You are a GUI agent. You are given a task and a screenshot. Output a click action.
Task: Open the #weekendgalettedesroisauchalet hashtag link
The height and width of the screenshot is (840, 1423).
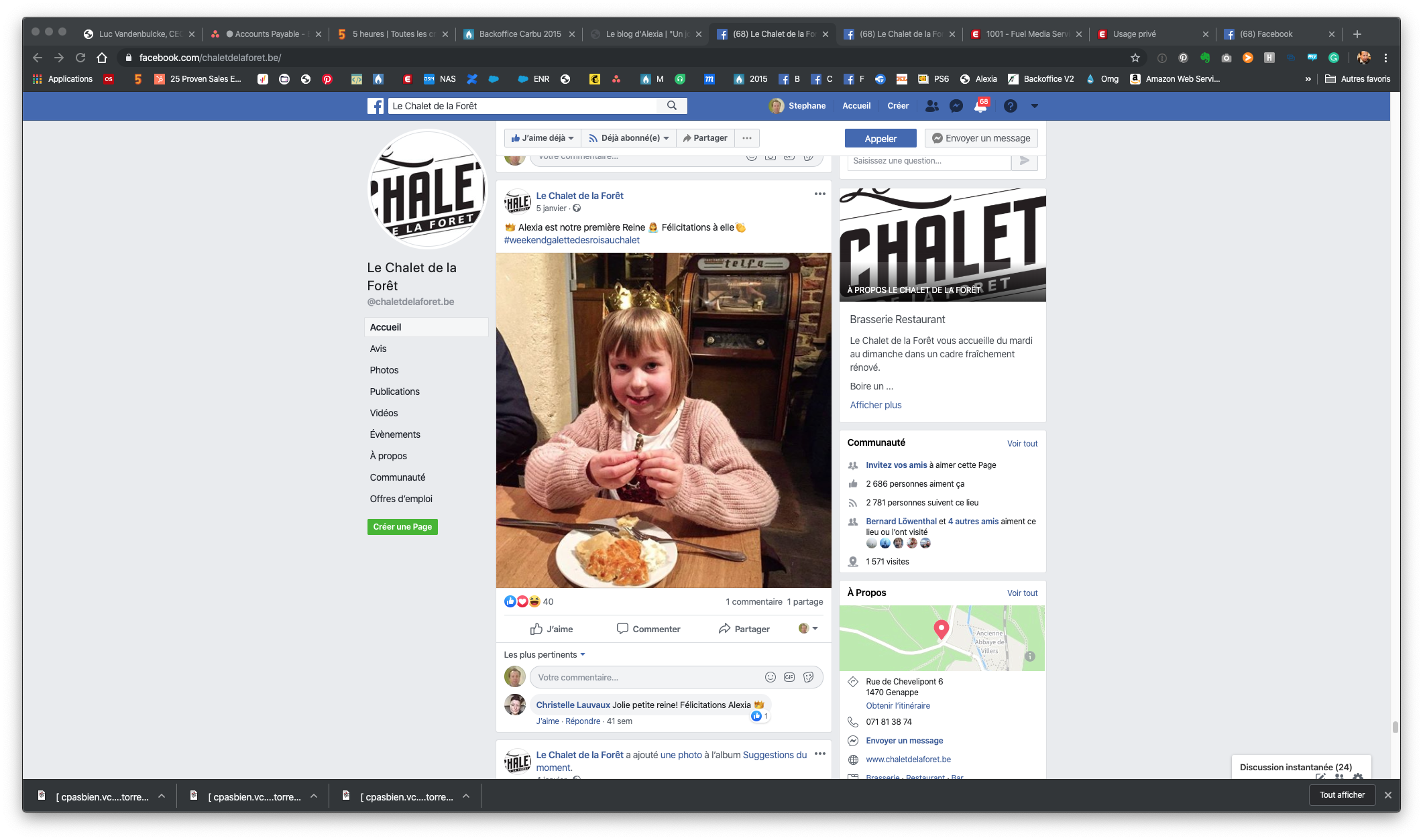coord(571,240)
